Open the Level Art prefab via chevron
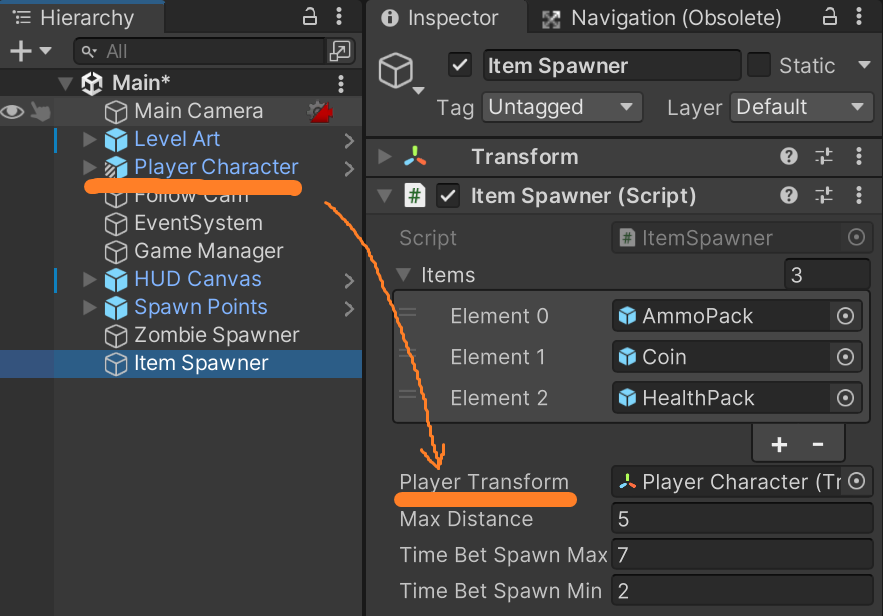 tap(349, 140)
